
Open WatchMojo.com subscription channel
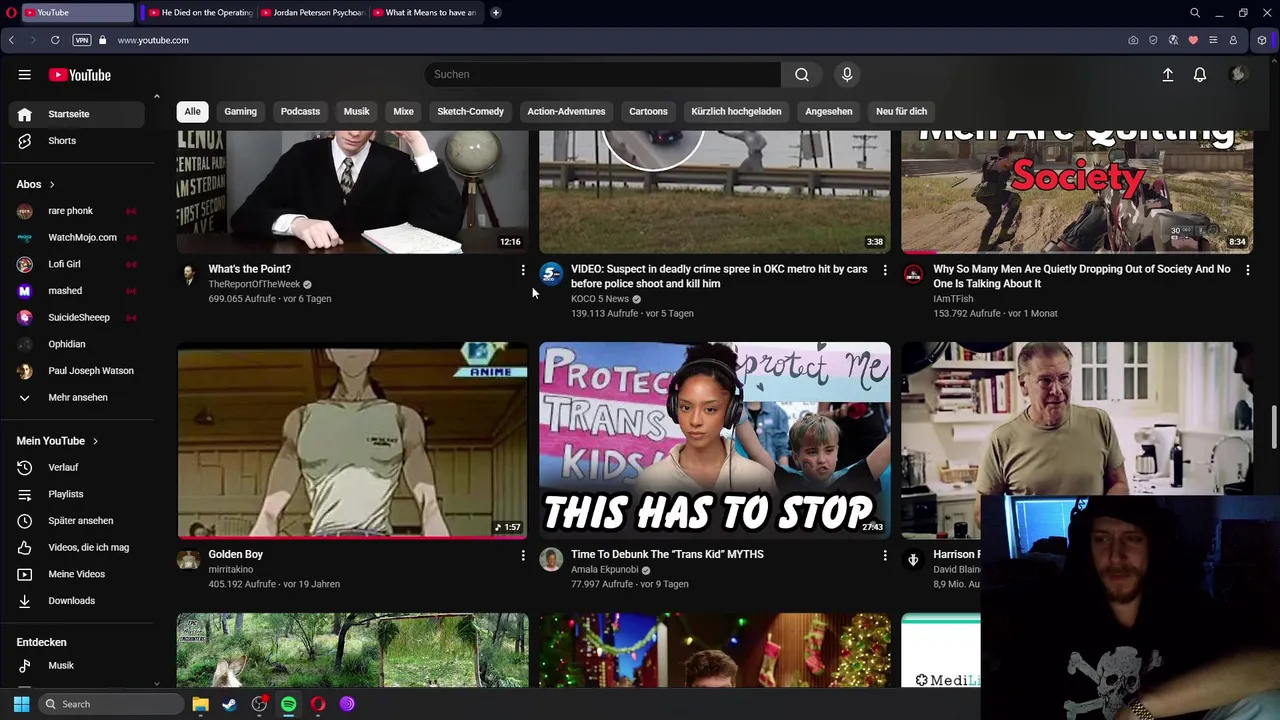(x=78, y=237)
